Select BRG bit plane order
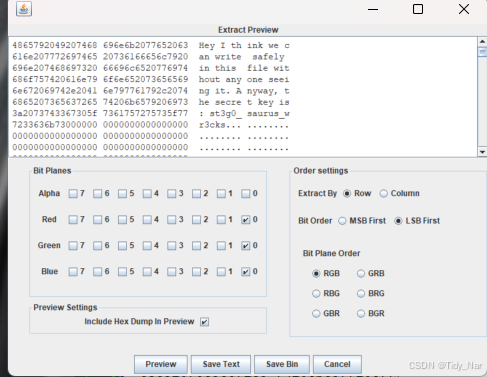The width and height of the screenshot is (487, 377). point(361,294)
